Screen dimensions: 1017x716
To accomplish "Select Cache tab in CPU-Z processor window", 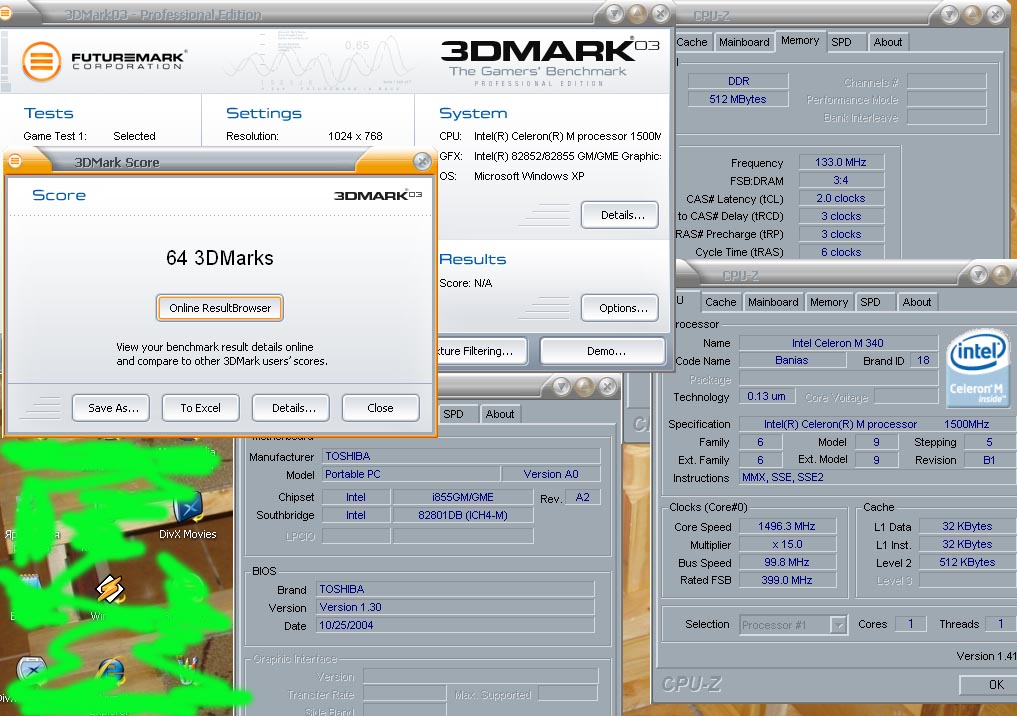I will point(720,302).
